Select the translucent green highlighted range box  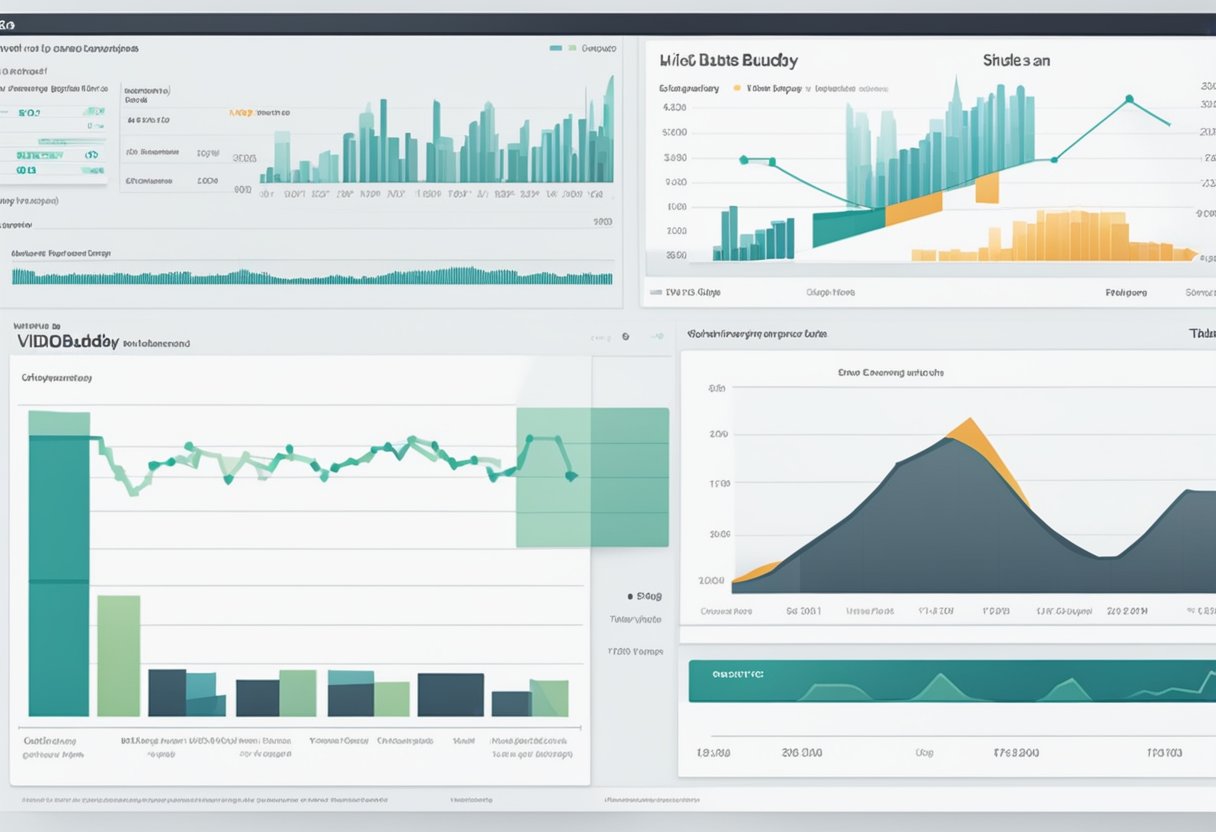(x=592, y=477)
